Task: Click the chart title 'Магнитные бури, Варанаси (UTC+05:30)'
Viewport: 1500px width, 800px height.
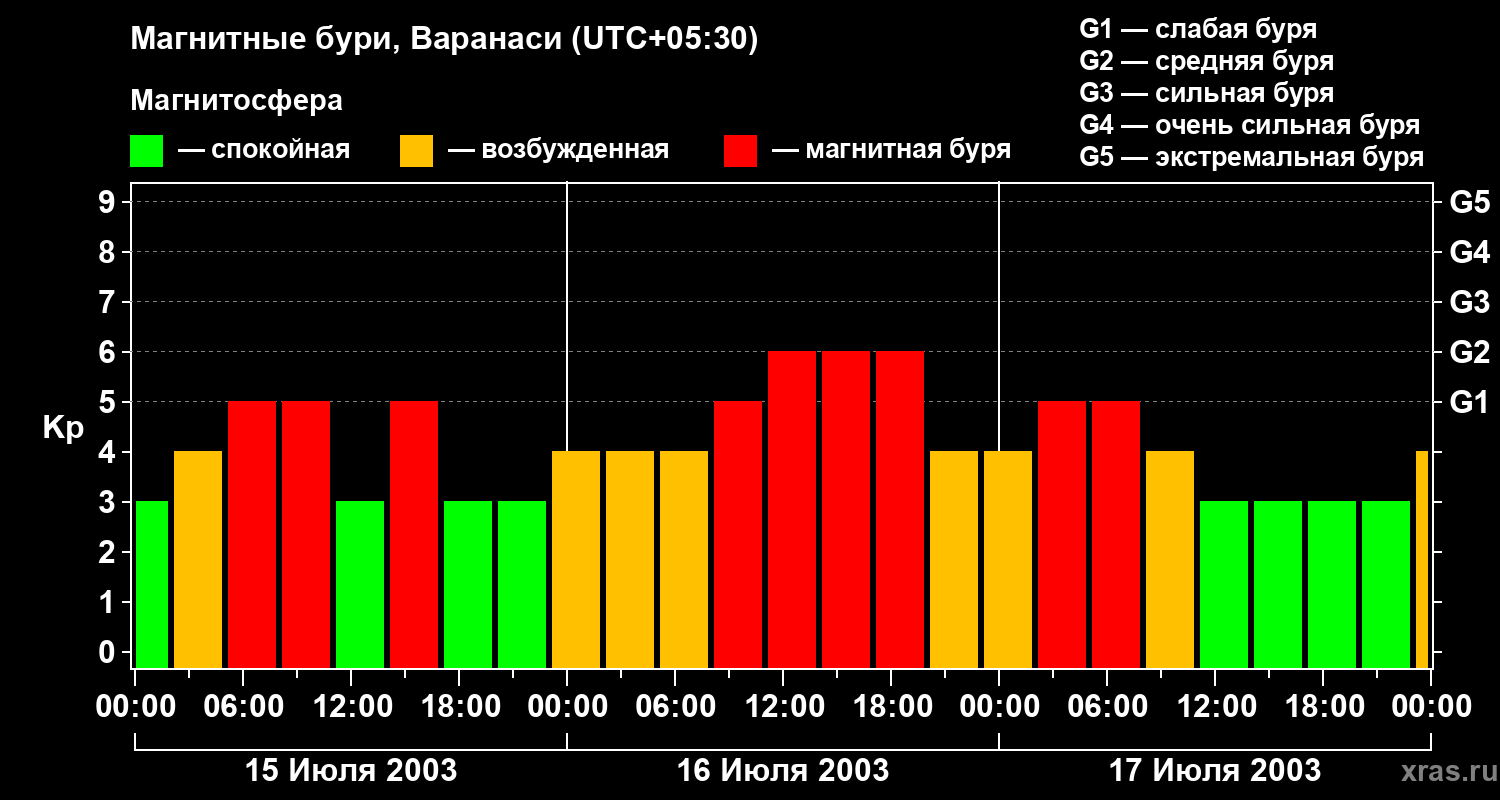Action: point(444,40)
